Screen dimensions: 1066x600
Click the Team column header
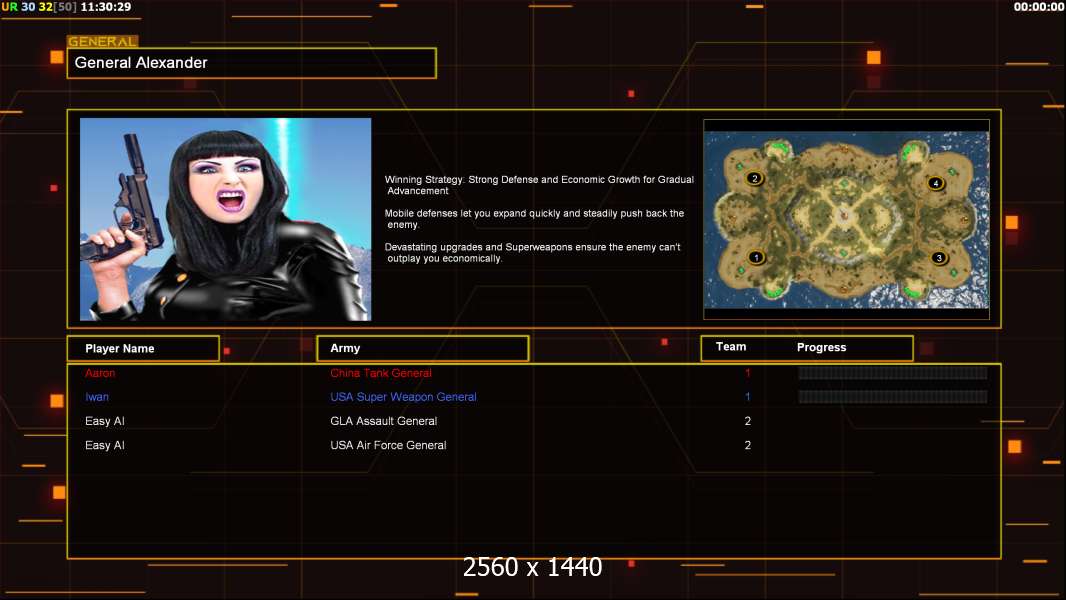(x=731, y=347)
